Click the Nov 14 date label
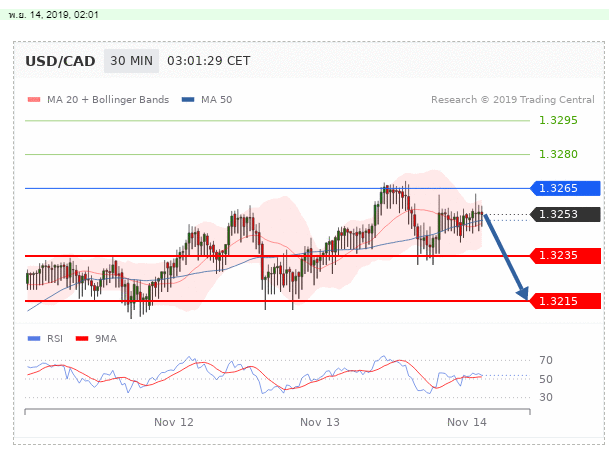The image size is (609, 453). tap(466, 422)
